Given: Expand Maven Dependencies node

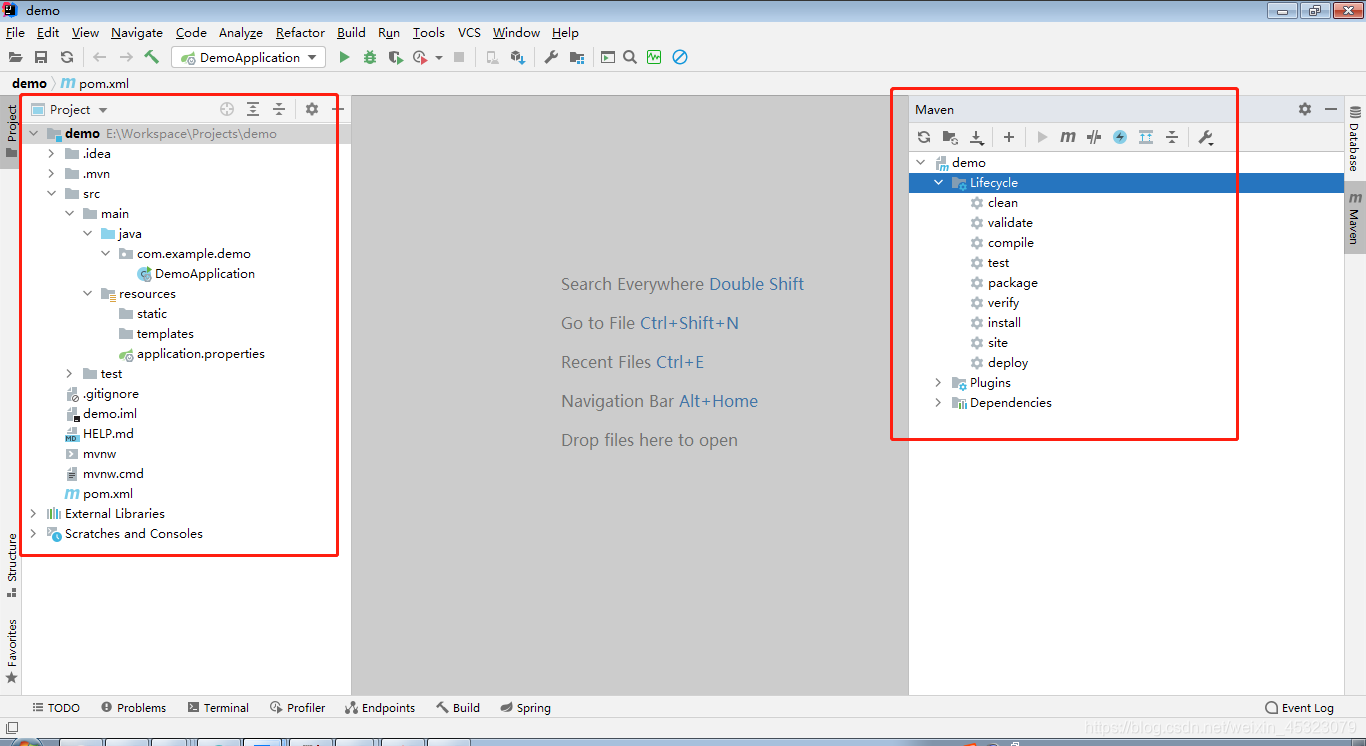Looking at the screenshot, I should pyautogui.click(x=938, y=403).
